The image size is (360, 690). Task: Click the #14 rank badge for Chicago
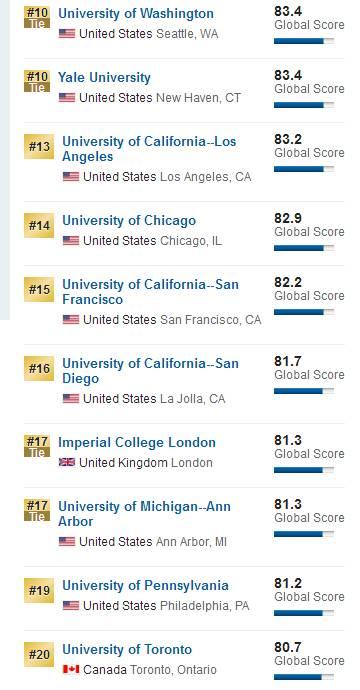[39, 225]
